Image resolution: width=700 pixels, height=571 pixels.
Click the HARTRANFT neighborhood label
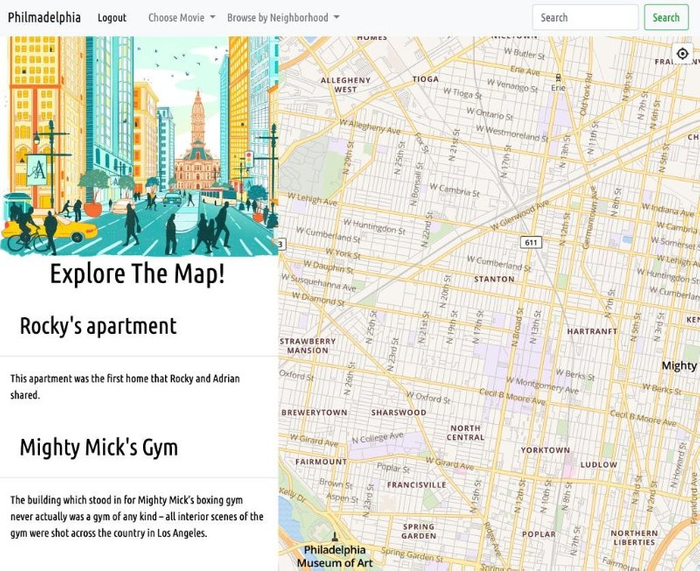pos(592,331)
